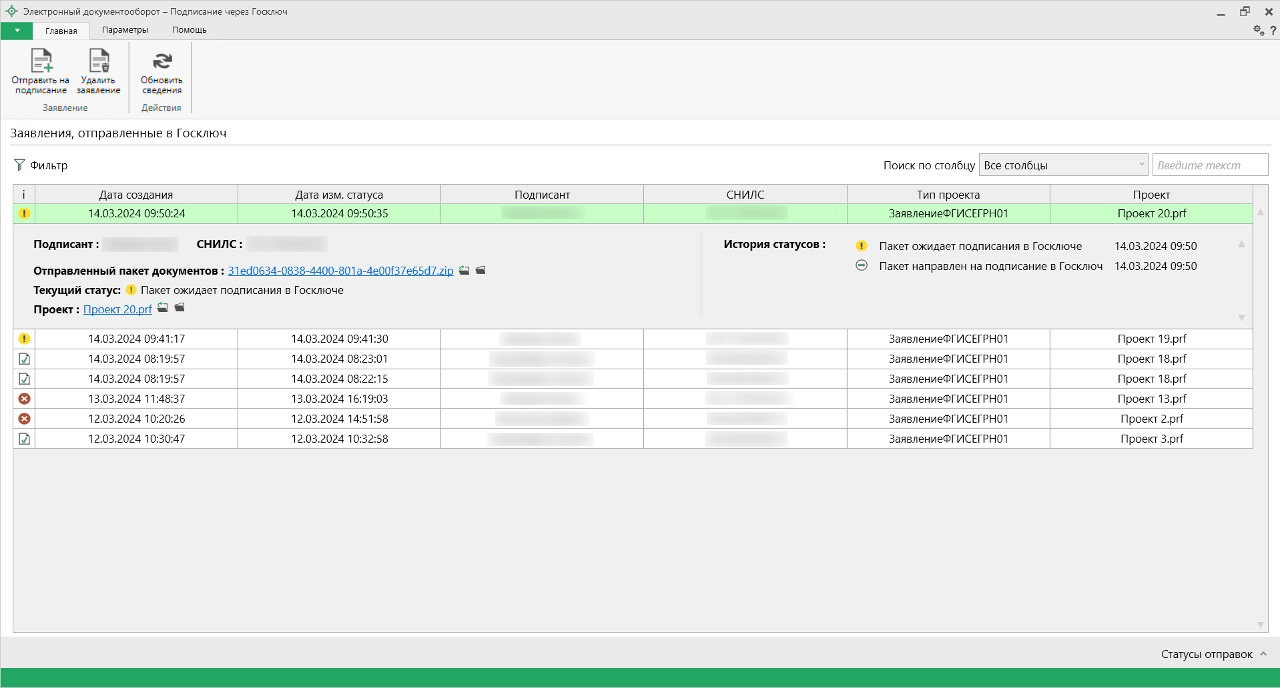Expand the green application menu dropdown
Viewport: 1280px width, 688px height.
pos(17,30)
